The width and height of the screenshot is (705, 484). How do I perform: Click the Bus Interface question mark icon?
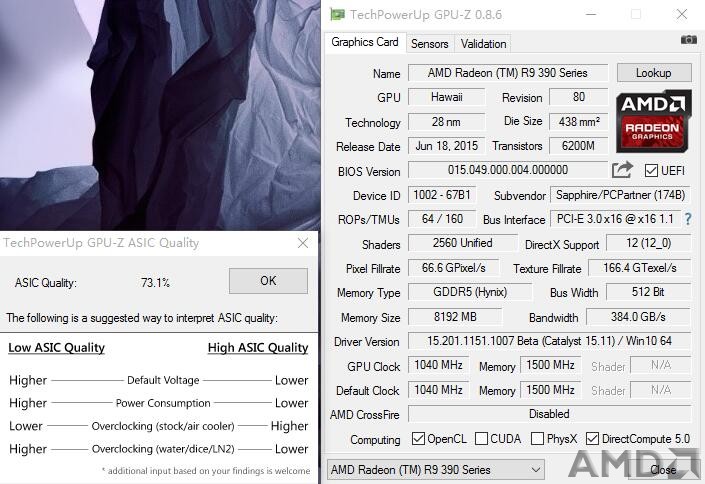688,219
